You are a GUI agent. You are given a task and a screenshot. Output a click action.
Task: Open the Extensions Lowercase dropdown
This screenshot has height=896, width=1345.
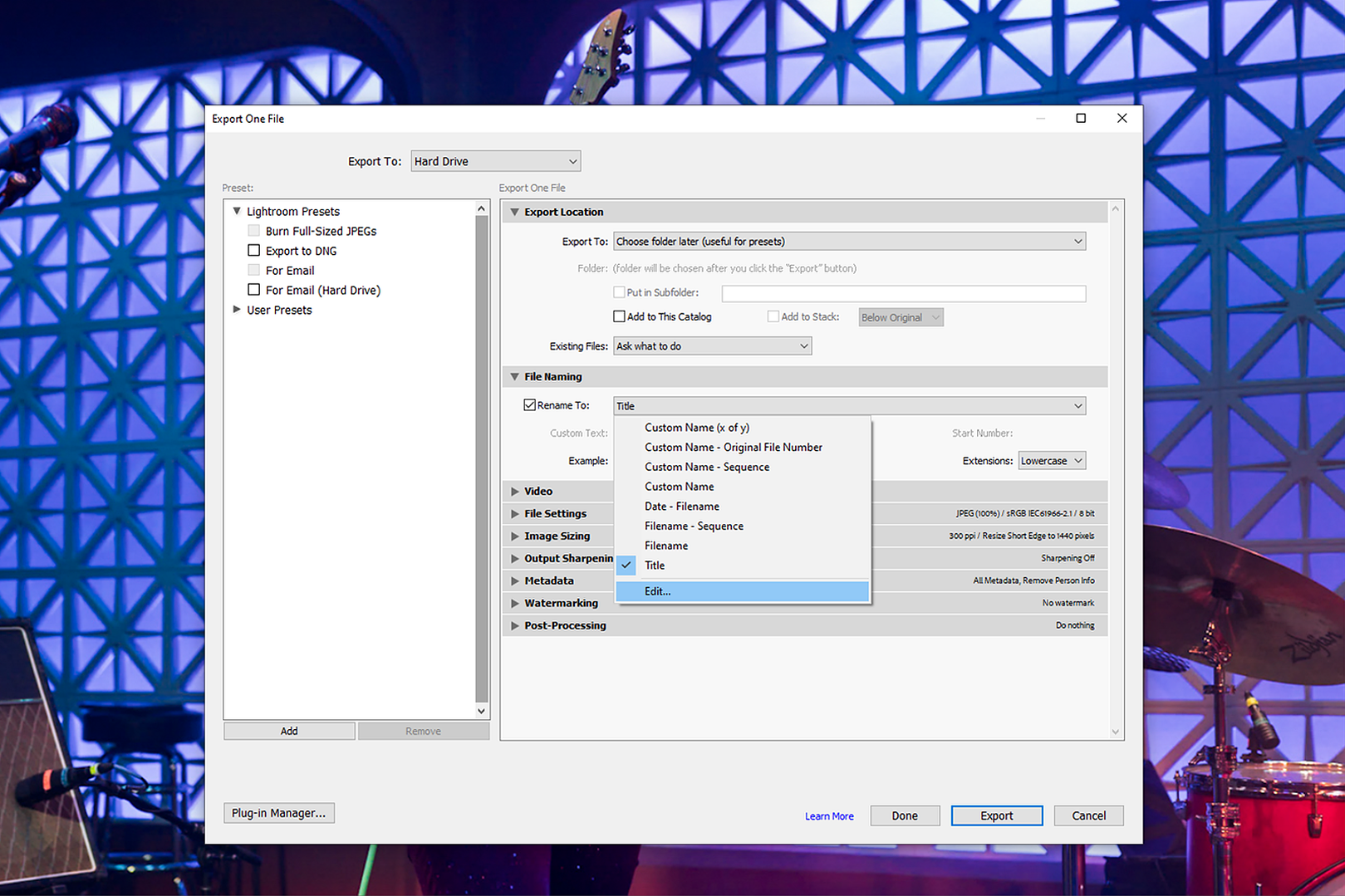(1052, 461)
